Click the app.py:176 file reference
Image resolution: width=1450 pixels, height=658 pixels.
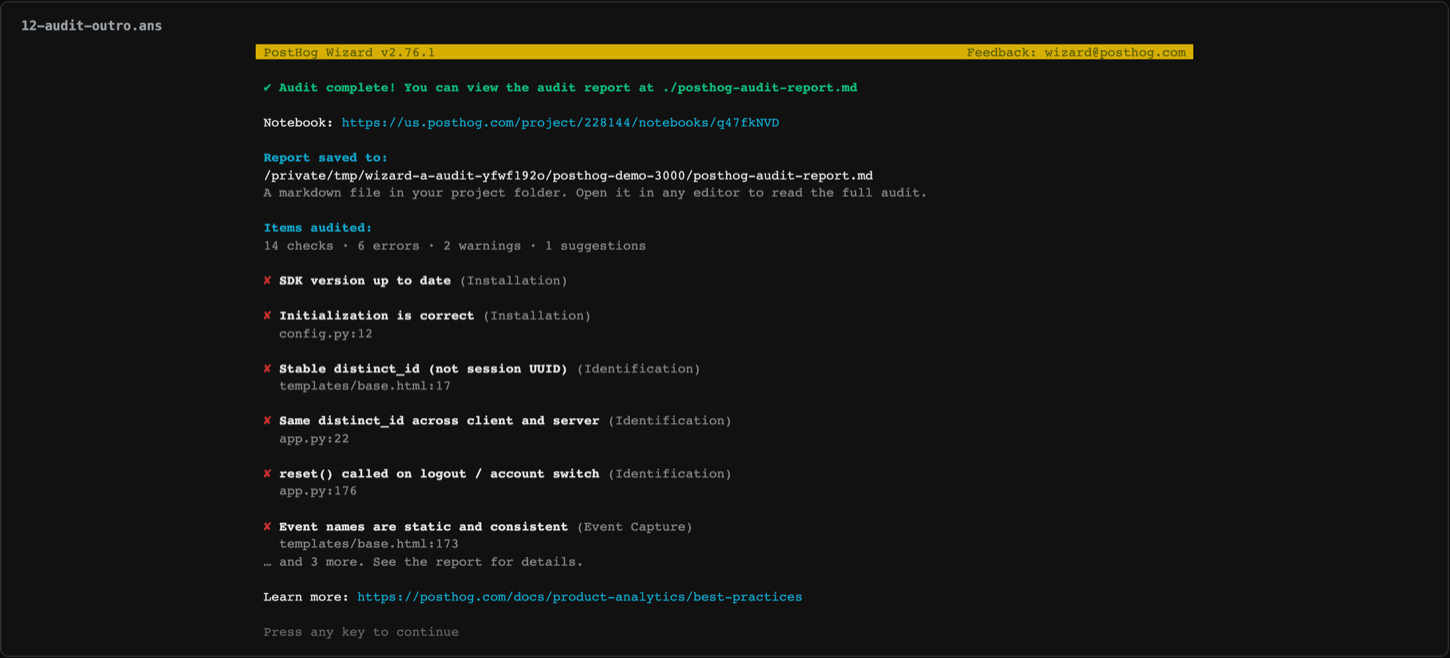[x=318, y=491]
